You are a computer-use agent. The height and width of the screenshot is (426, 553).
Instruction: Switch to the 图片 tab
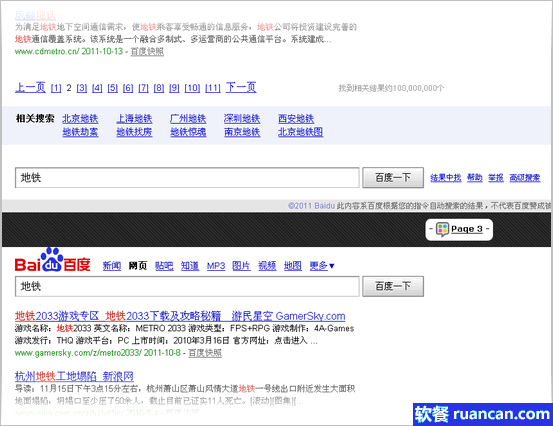(x=241, y=266)
